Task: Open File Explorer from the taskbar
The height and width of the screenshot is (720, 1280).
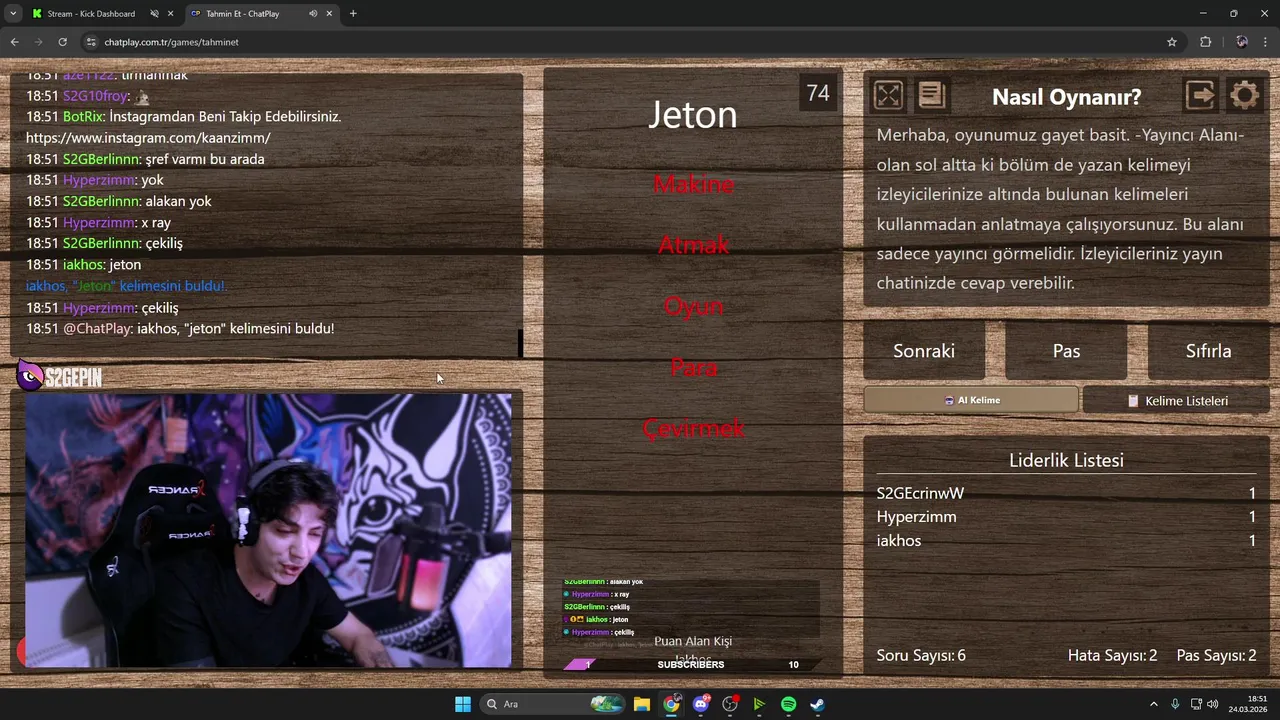Action: coord(642,704)
